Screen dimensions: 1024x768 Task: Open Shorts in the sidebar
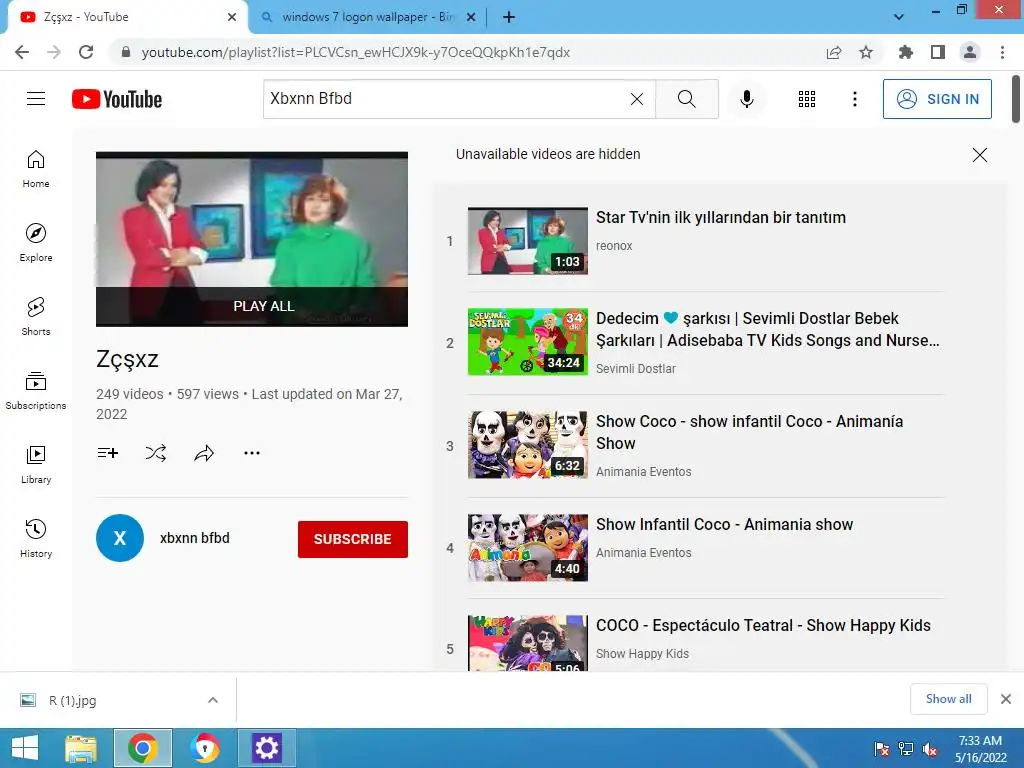(36, 317)
